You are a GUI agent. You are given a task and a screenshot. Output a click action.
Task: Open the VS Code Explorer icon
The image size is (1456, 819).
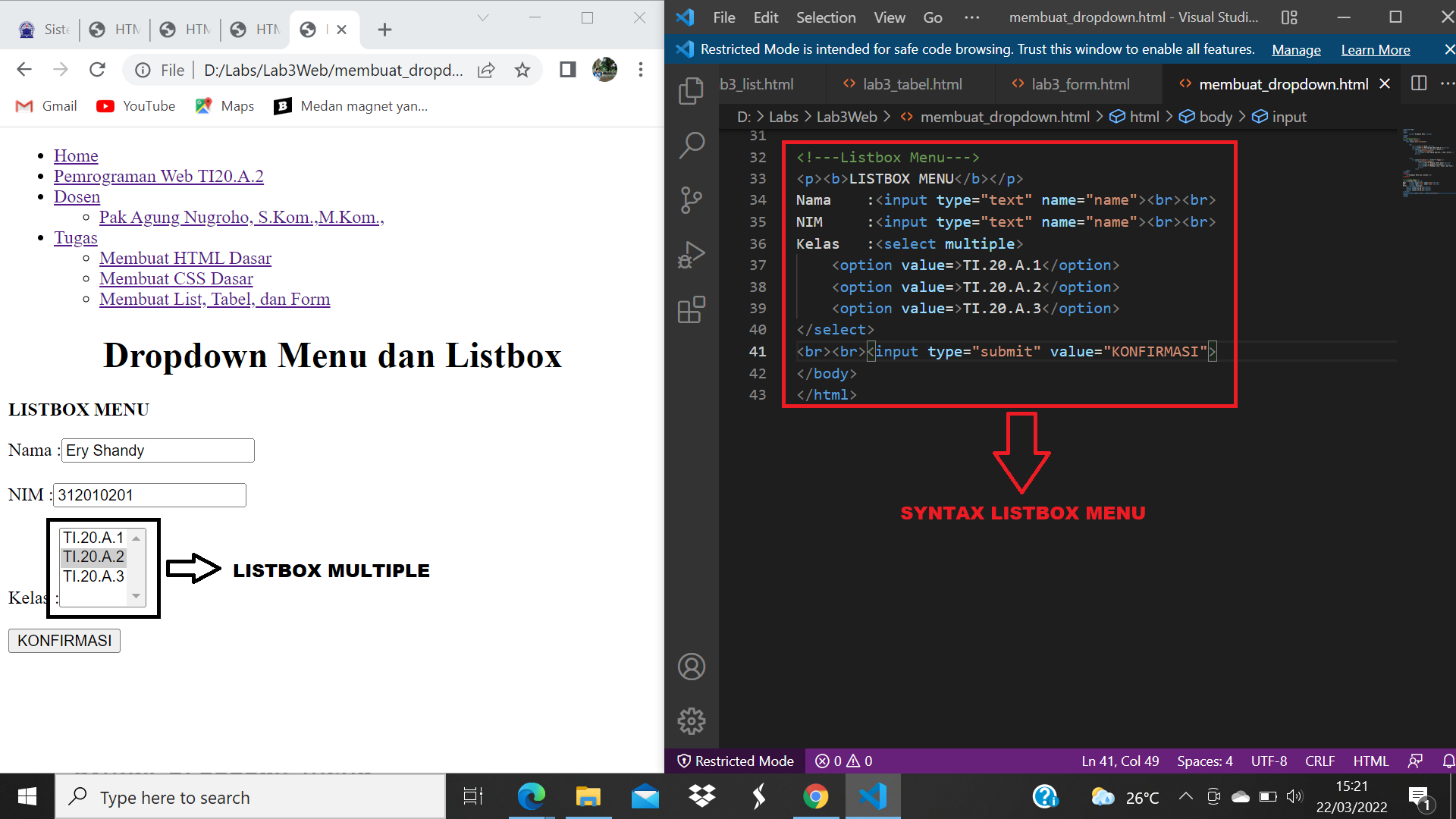coord(691,91)
